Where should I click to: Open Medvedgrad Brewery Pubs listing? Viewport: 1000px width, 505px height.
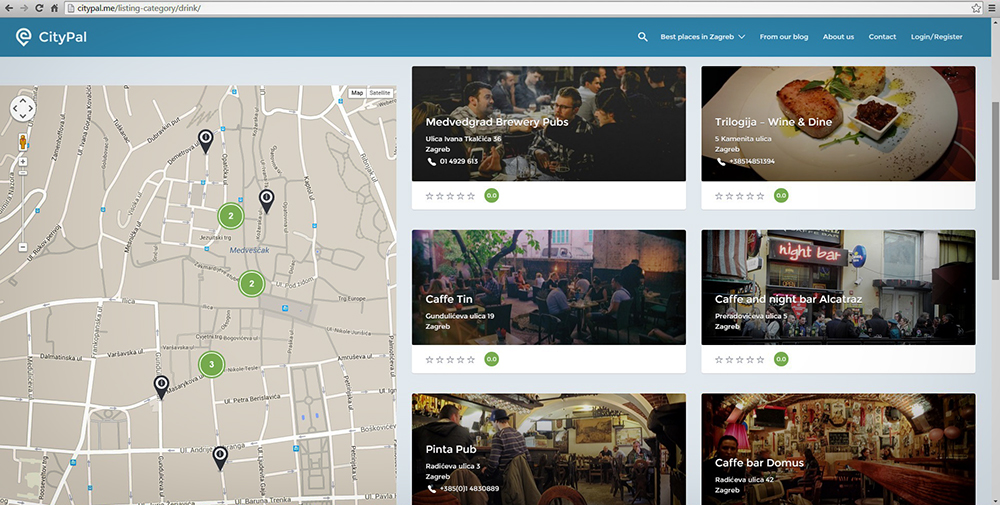coord(497,122)
